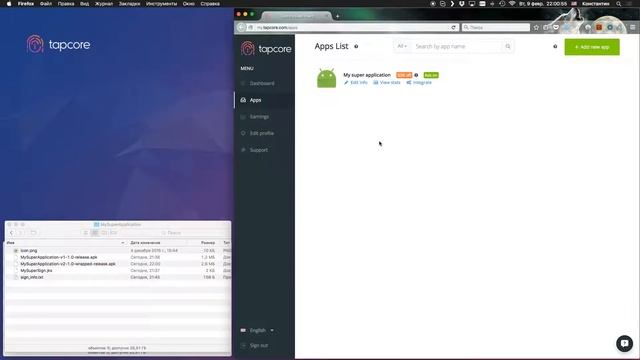The height and width of the screenshot is (360, 640).
Task: Focus the Firefox search box
Action: (x=496, y=27)
